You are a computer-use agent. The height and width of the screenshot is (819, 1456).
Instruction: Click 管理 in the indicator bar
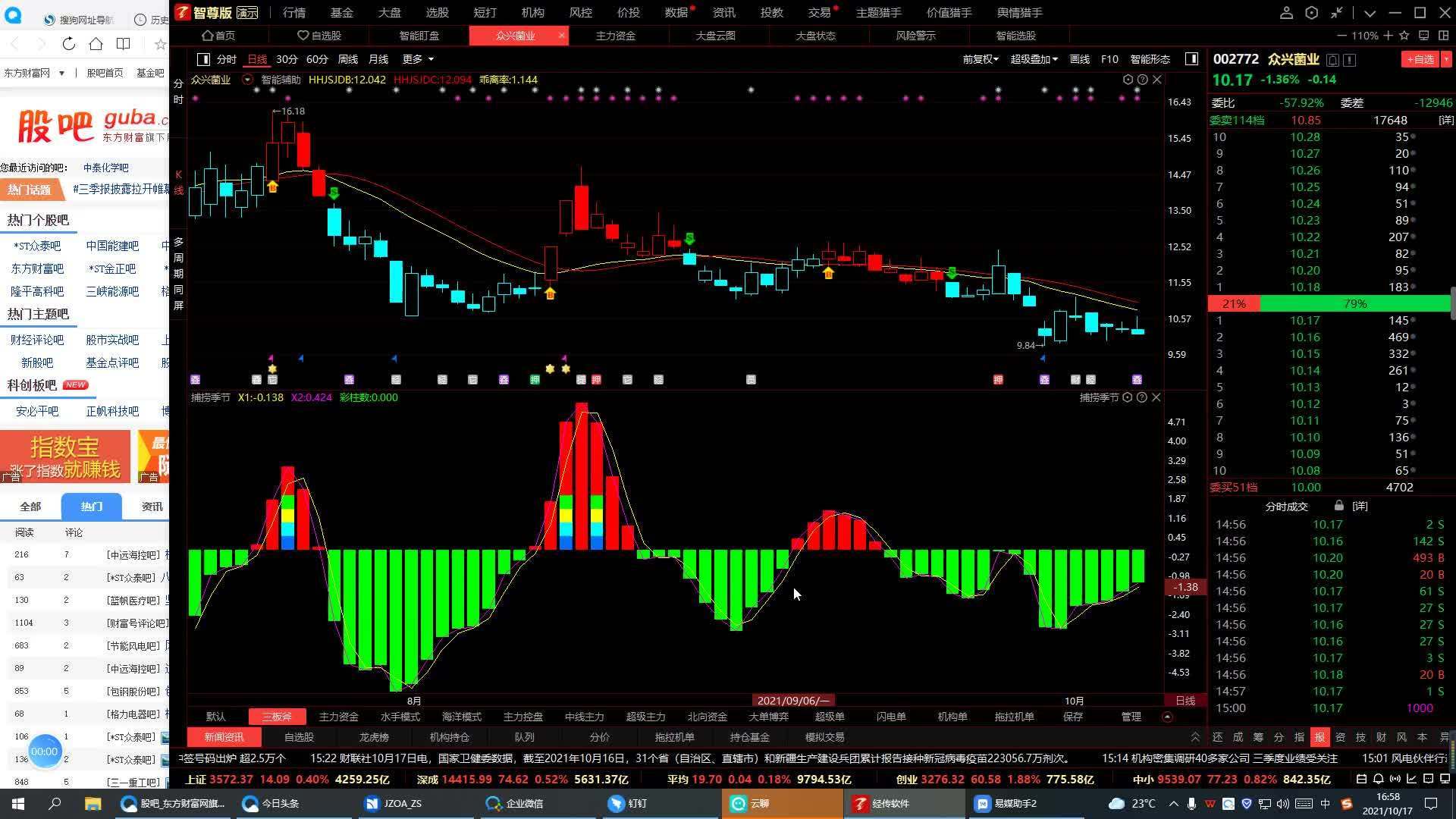(x=1131, y=717)
